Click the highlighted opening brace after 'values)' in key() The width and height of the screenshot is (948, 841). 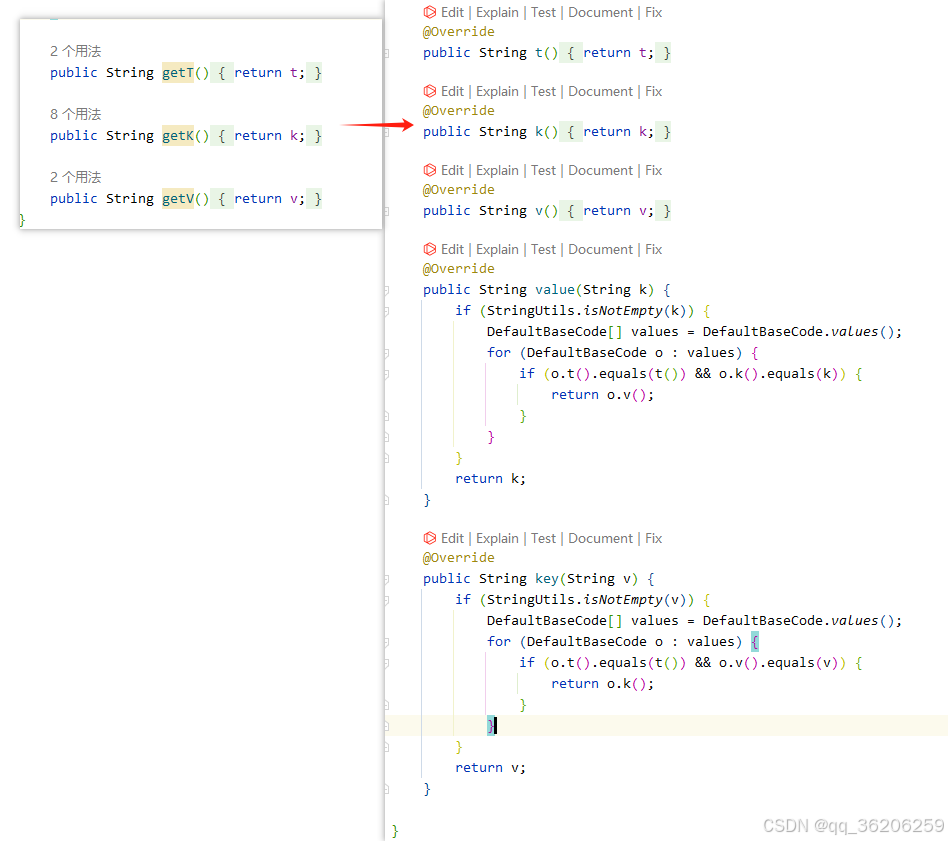click(755, 641)
